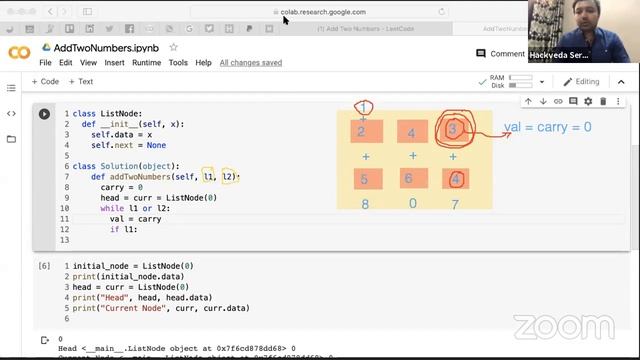The height and width of the screenshot is (360, 640).
Task: Open the File menu
Action: (x=45, y=63)
